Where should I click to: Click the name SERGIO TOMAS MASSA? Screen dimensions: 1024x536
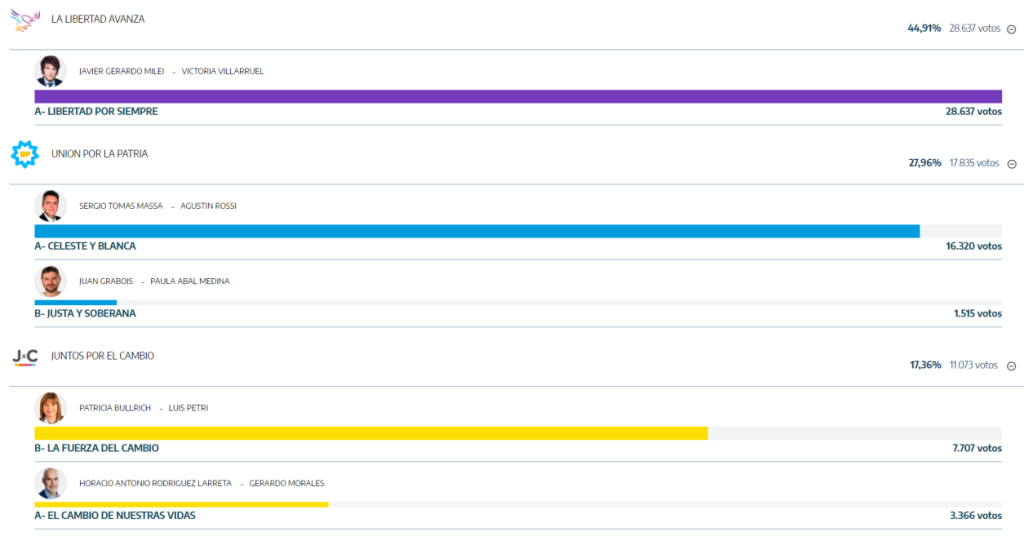[121, 206]
